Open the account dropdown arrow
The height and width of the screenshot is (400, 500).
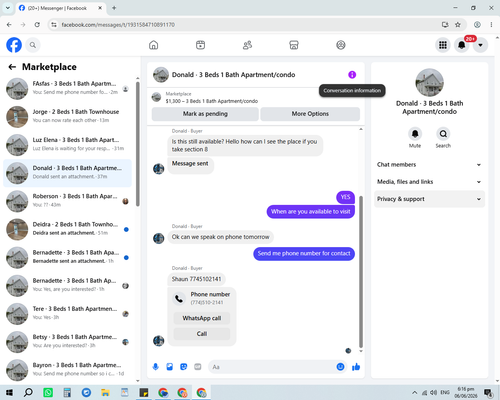pos(480,45)
